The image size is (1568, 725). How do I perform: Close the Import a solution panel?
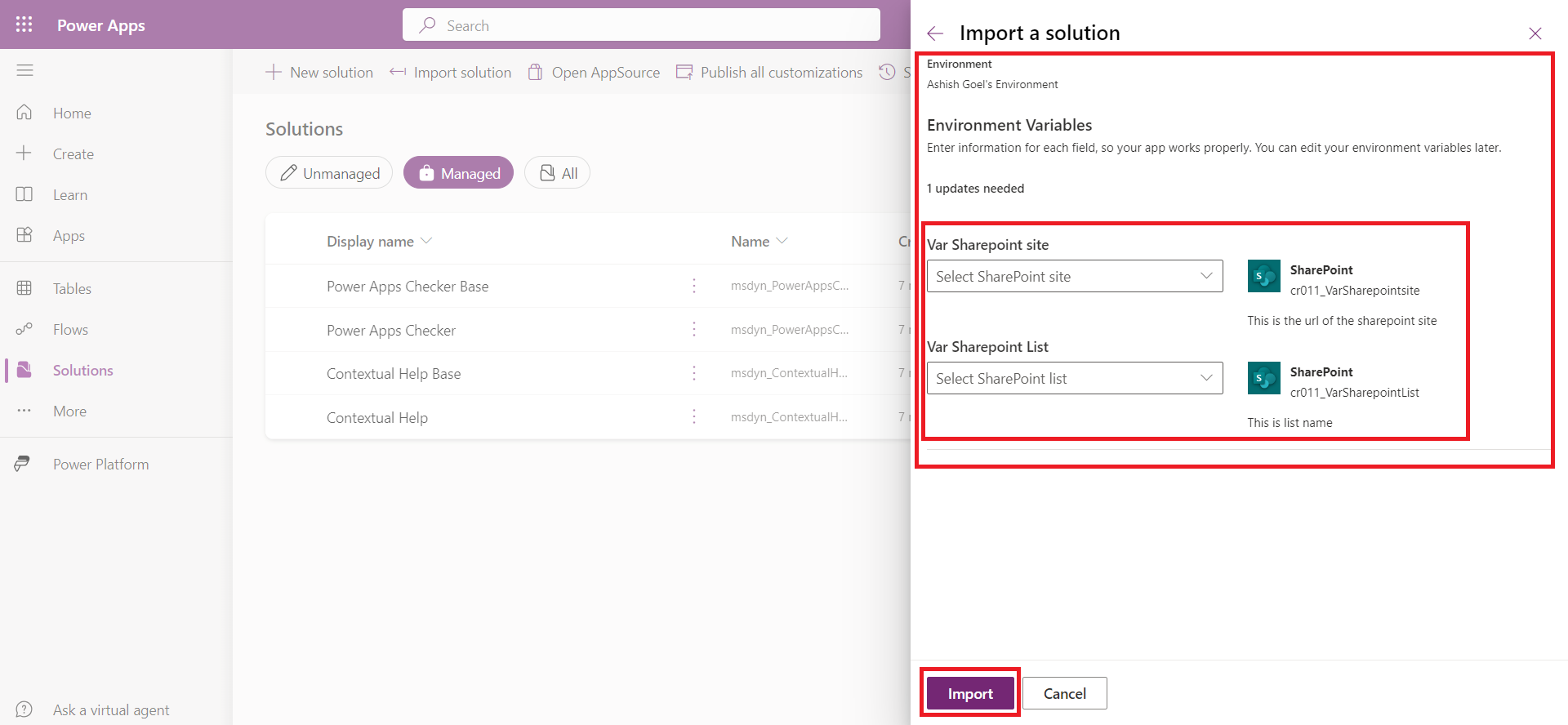1535,33
